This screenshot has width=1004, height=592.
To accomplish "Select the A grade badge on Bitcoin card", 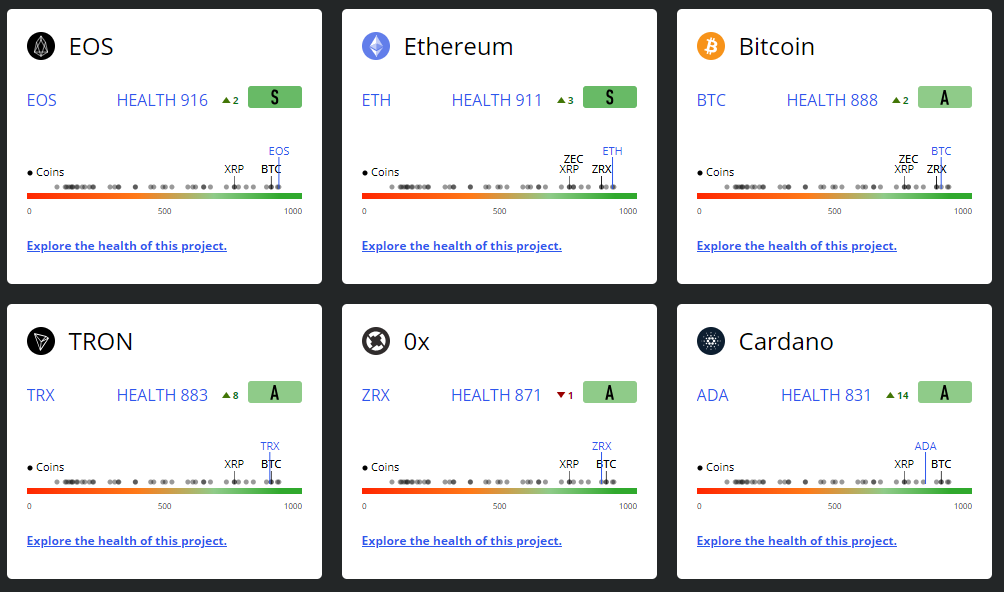I will tap(944, 97).
